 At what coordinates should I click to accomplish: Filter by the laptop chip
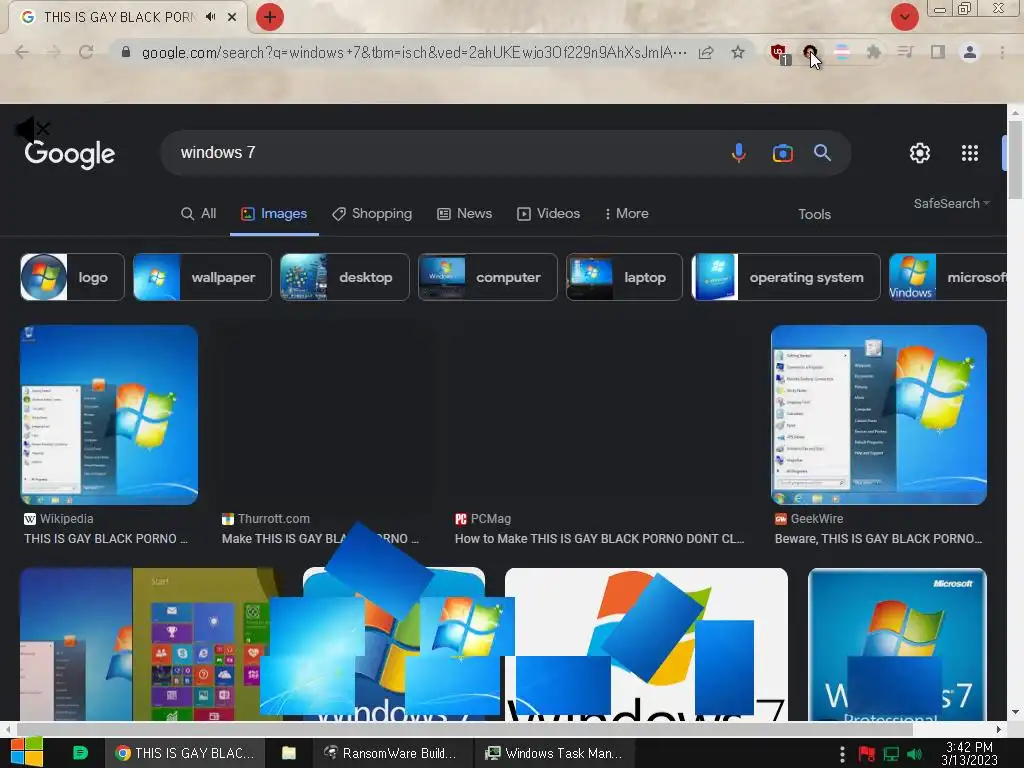[624, 277]
